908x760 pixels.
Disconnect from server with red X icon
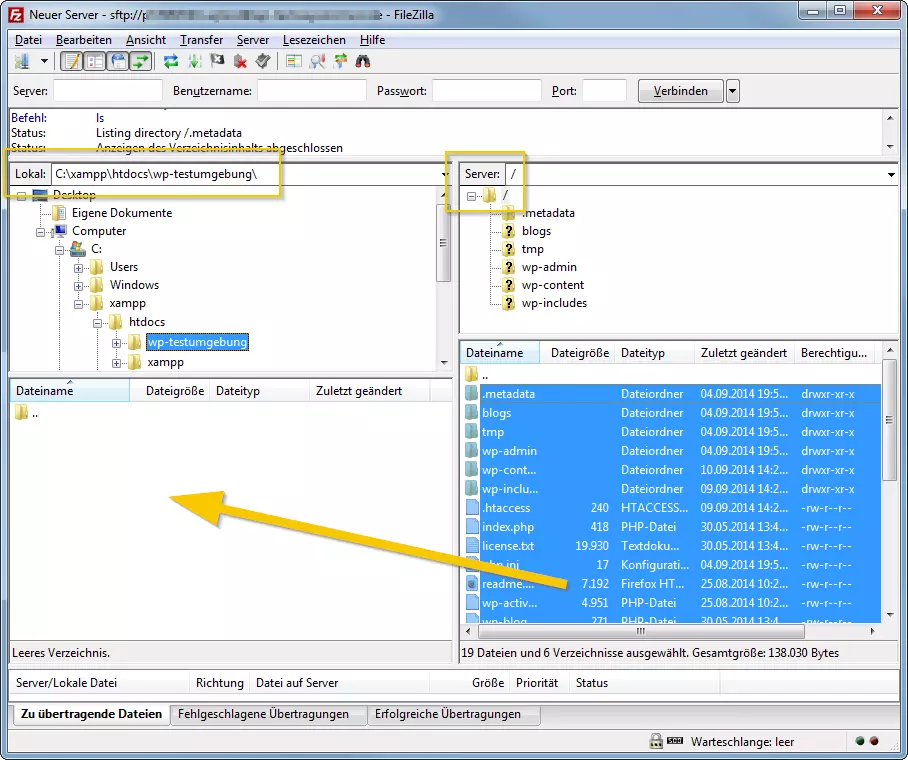point(240,61)
